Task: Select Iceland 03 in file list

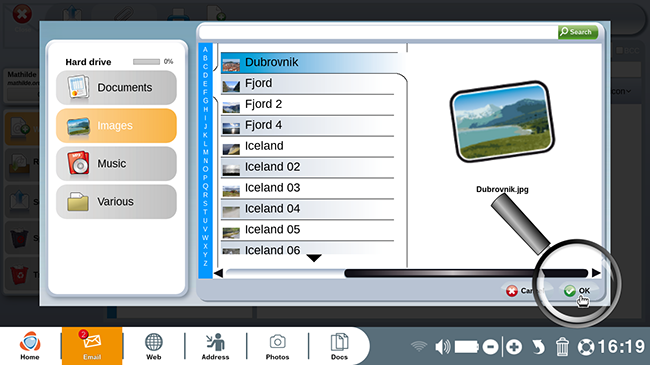Action: (307, 188)
